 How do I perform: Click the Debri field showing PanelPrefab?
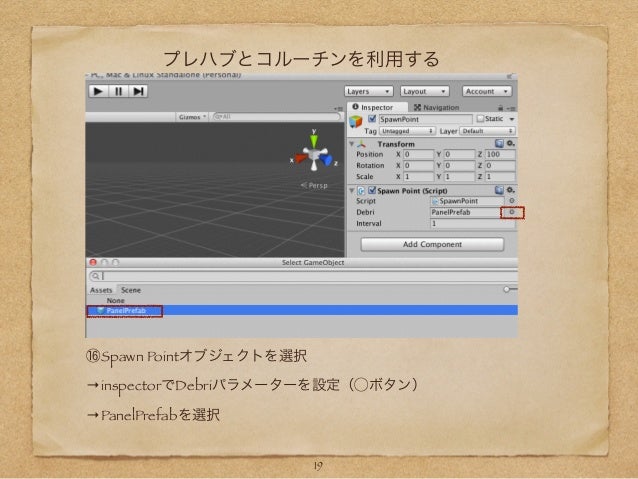pos(465,212)
